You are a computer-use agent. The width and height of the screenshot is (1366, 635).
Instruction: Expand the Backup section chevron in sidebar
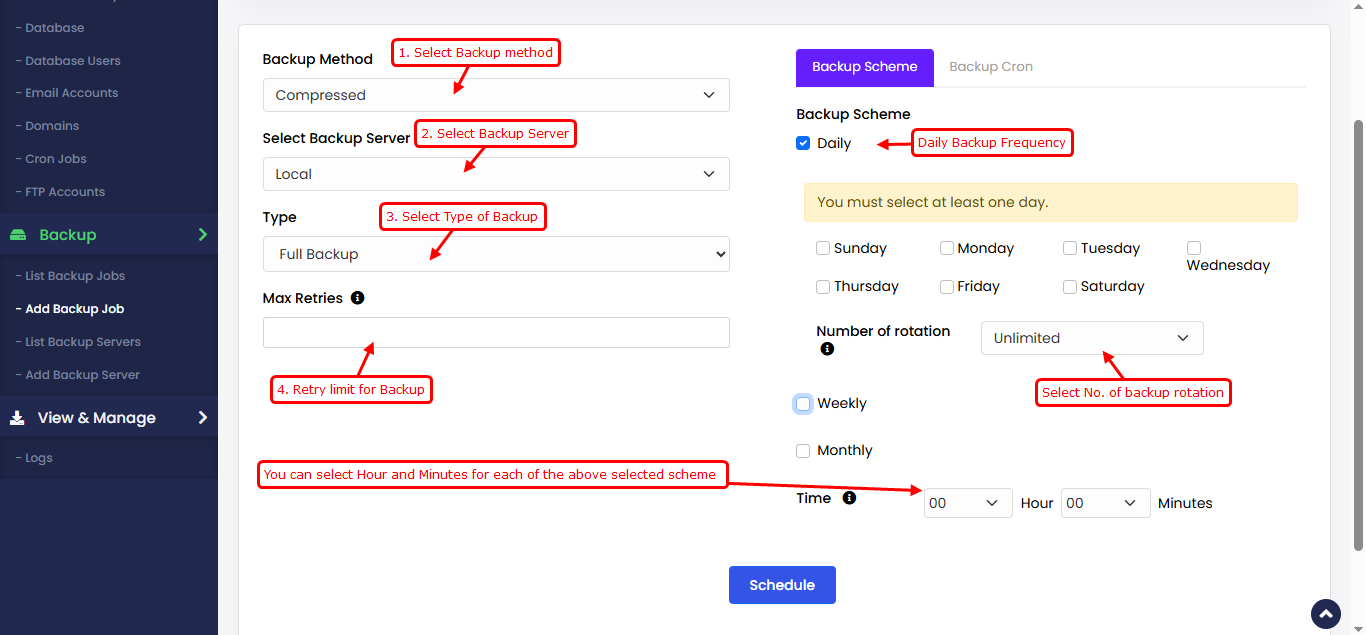click(x=203, y=235)
